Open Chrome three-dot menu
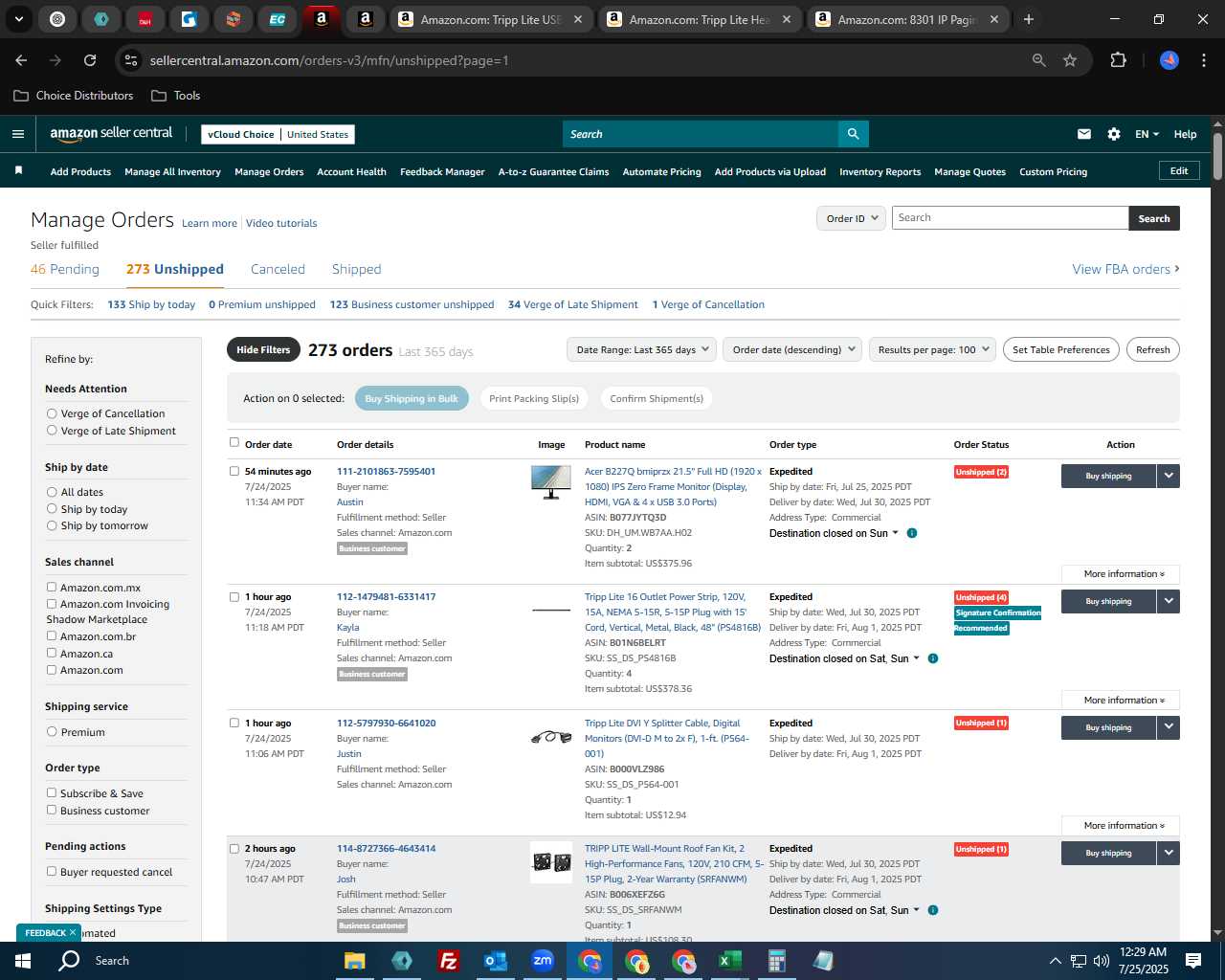This screenshot has width=1225, height=980. (x=1202, y=60)
